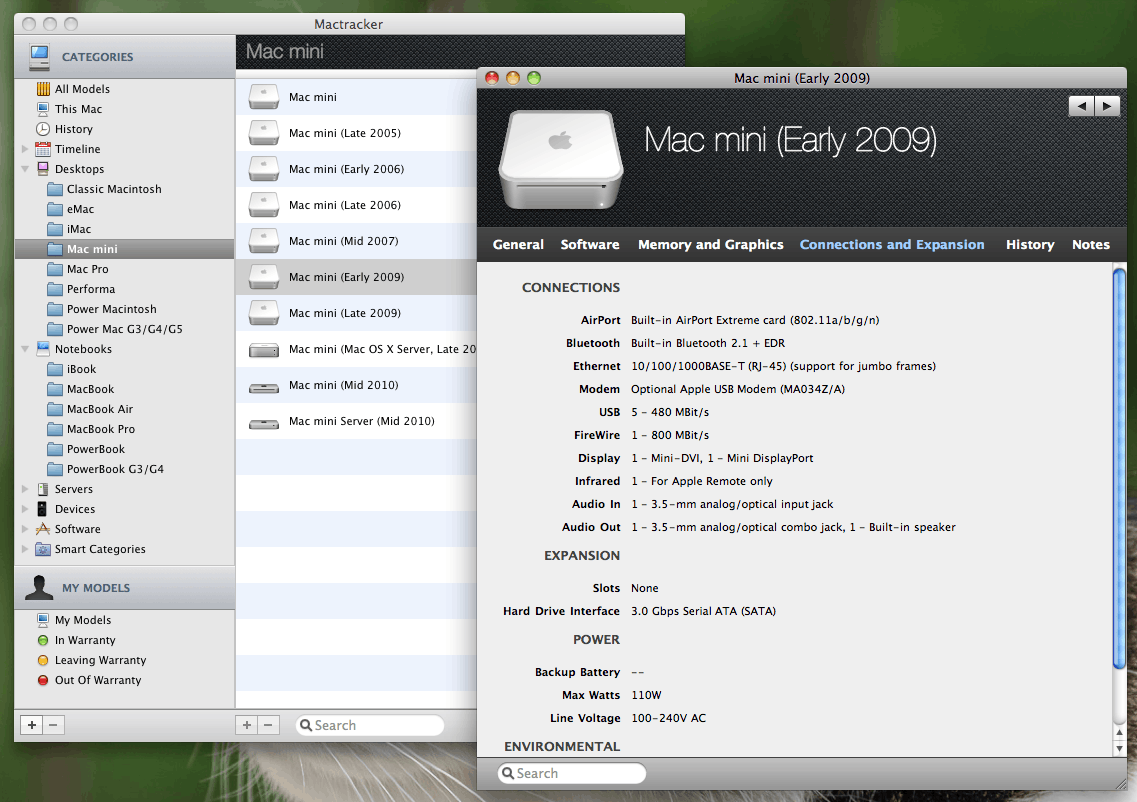Viewport: 1137px width, 802px height.
Task: Open the Memory and Graphics tab
Action: pos(711,244)
